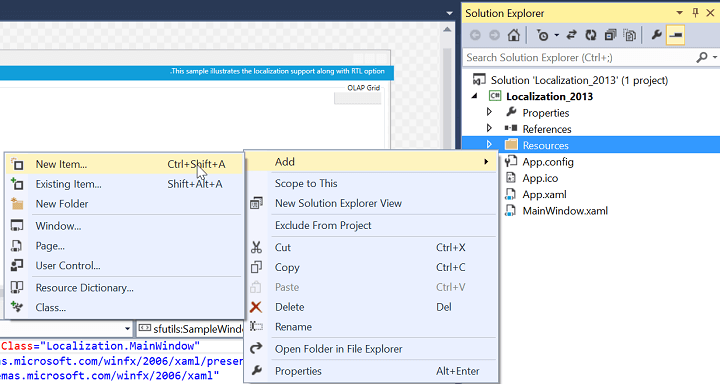The image size is (720, 384).
Task: Open Solution Explorer window position dropdown
Action: click(x=680, y=13)
